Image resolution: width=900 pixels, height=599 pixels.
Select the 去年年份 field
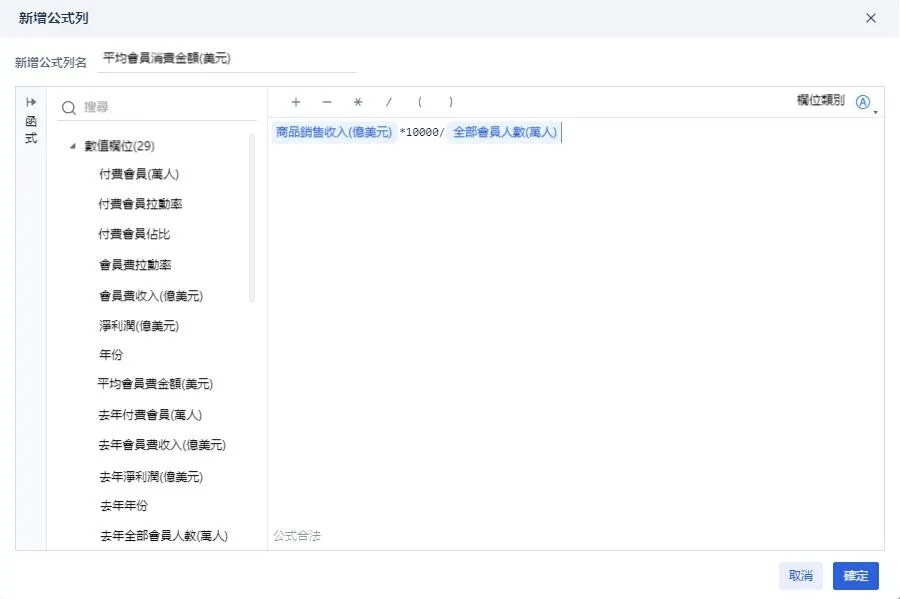[124, 506]
